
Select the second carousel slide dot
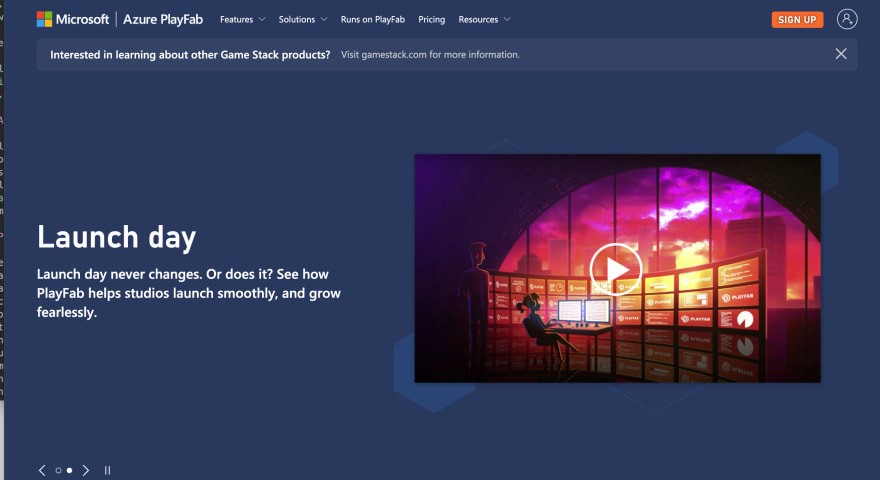click(x=69, y=470)
